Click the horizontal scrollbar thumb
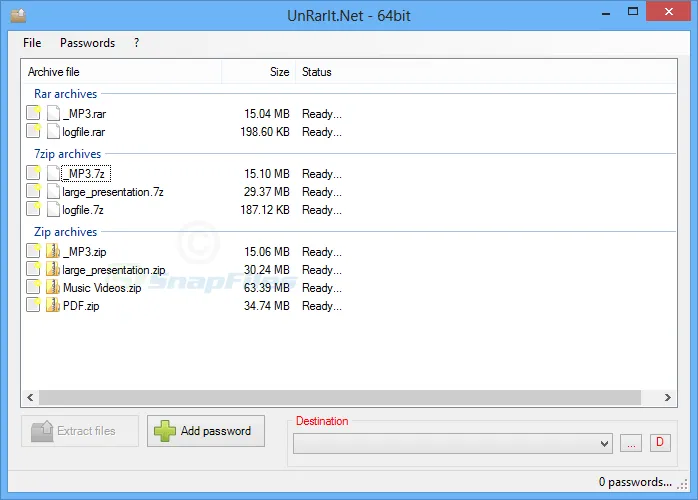 coord(340,397)
